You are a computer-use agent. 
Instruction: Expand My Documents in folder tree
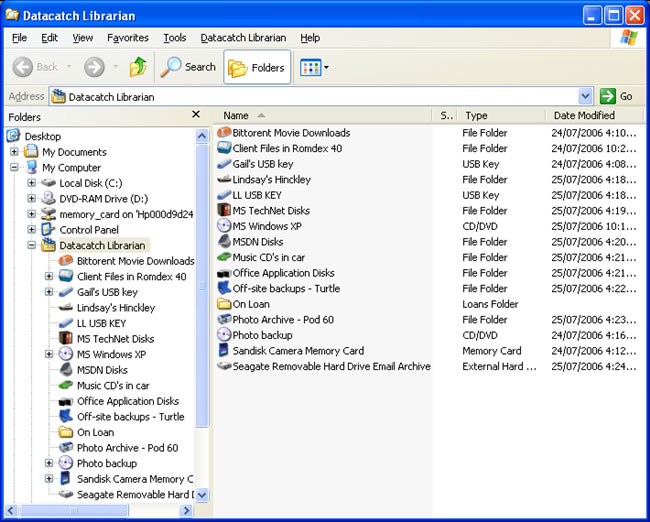pos(14,152)
